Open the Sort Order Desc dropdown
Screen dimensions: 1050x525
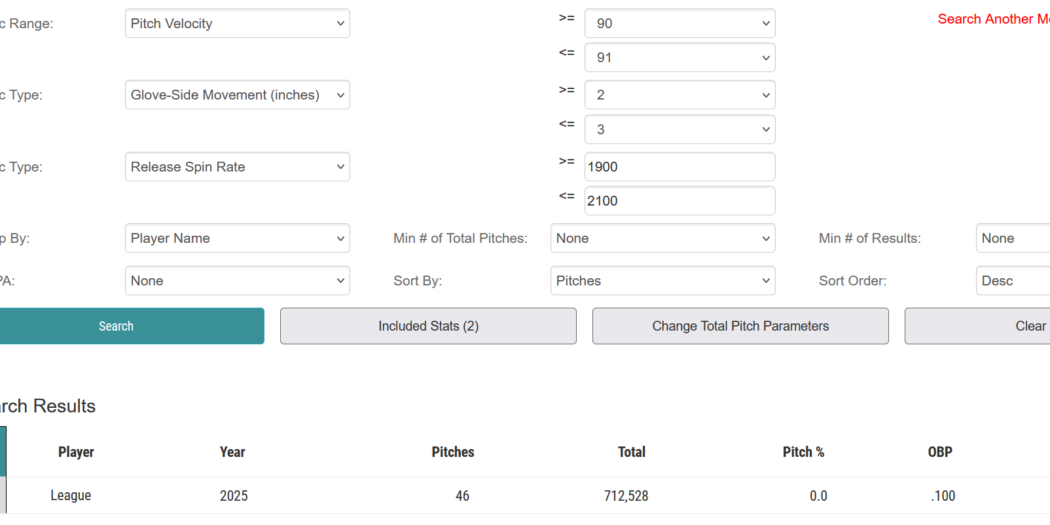(x=1012, y=281)
